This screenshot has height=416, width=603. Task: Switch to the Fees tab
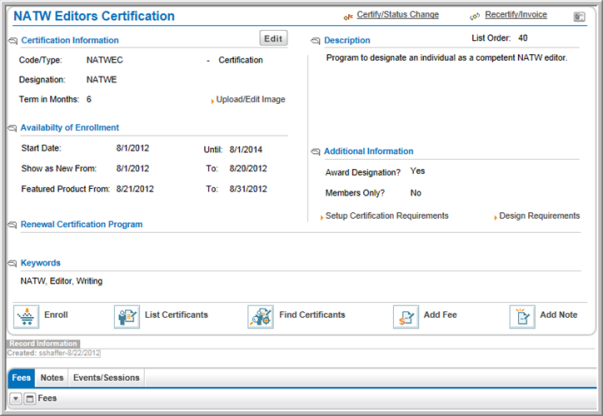point(21,378)
